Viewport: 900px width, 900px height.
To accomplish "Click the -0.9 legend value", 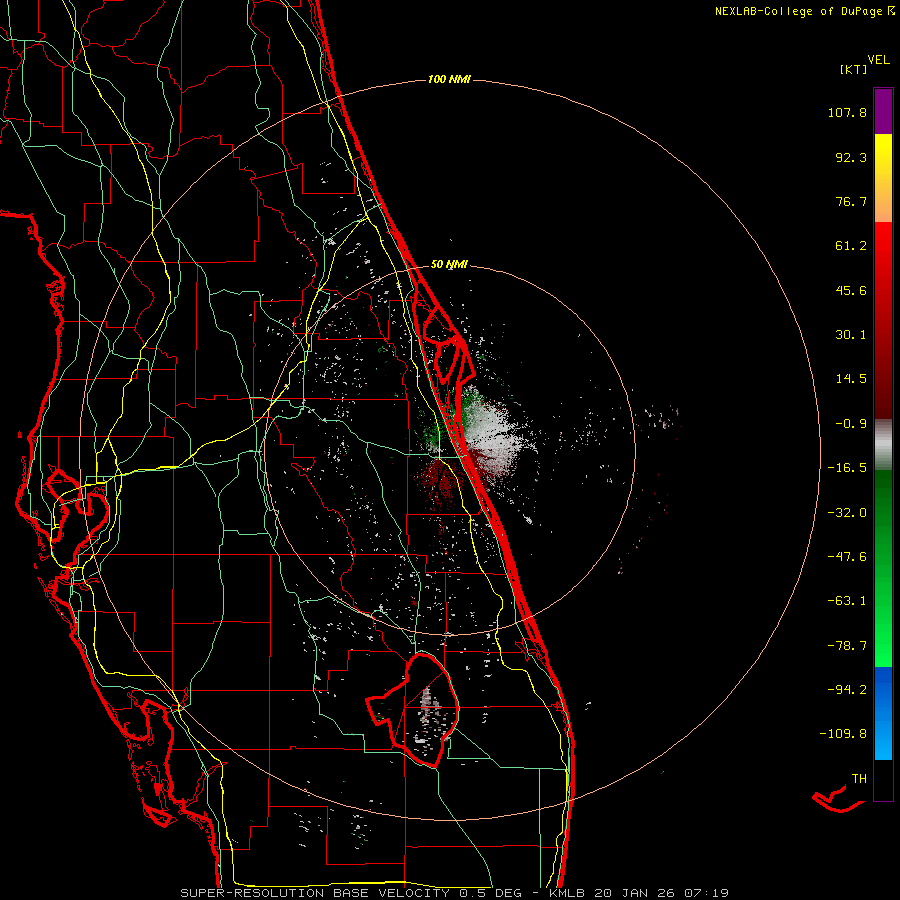I will (851, 424).
